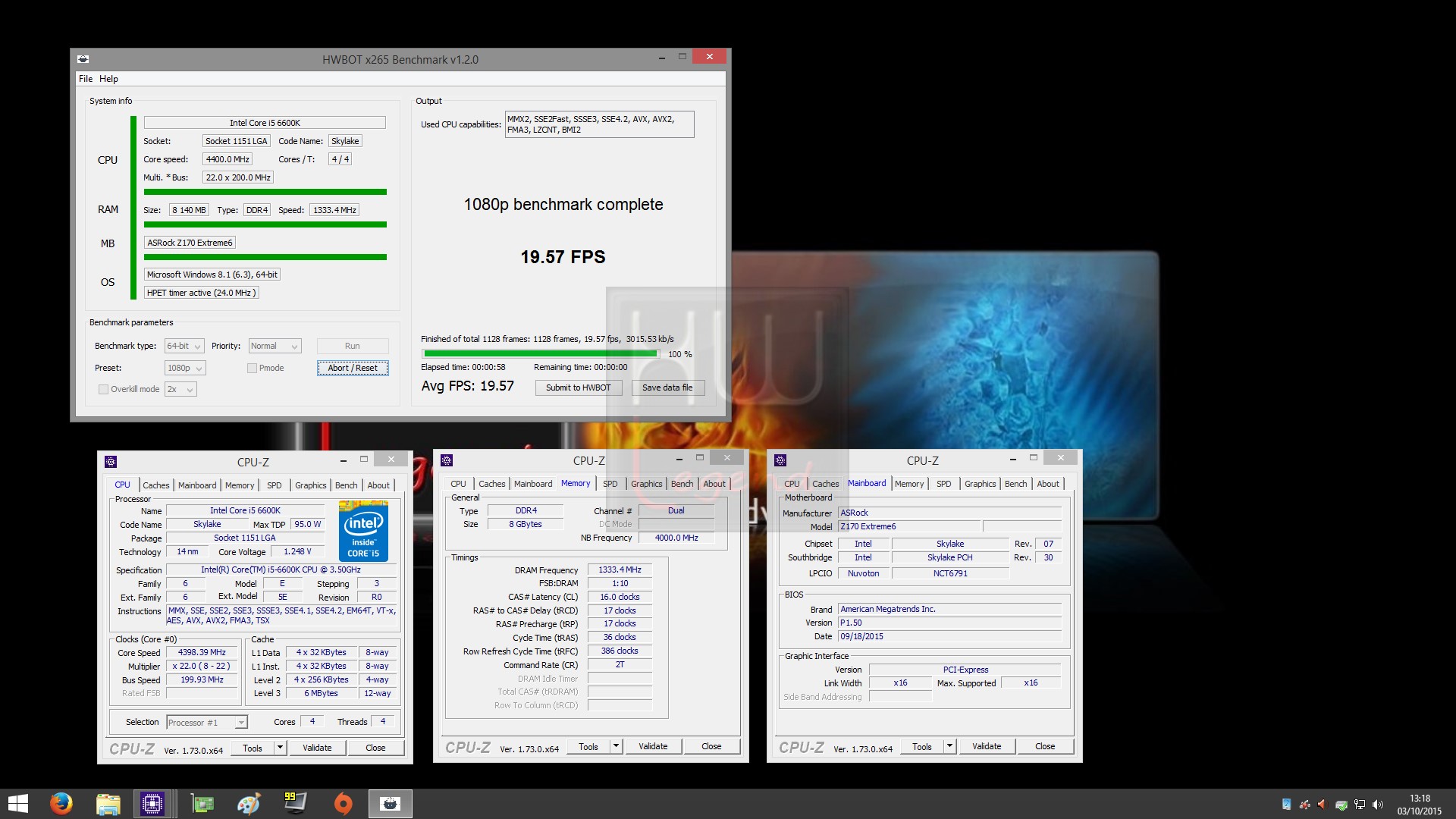Screen dimensions: 1456x819
Task: Click the system tray speaker volume icon
Action: [x=1378, y=805]
